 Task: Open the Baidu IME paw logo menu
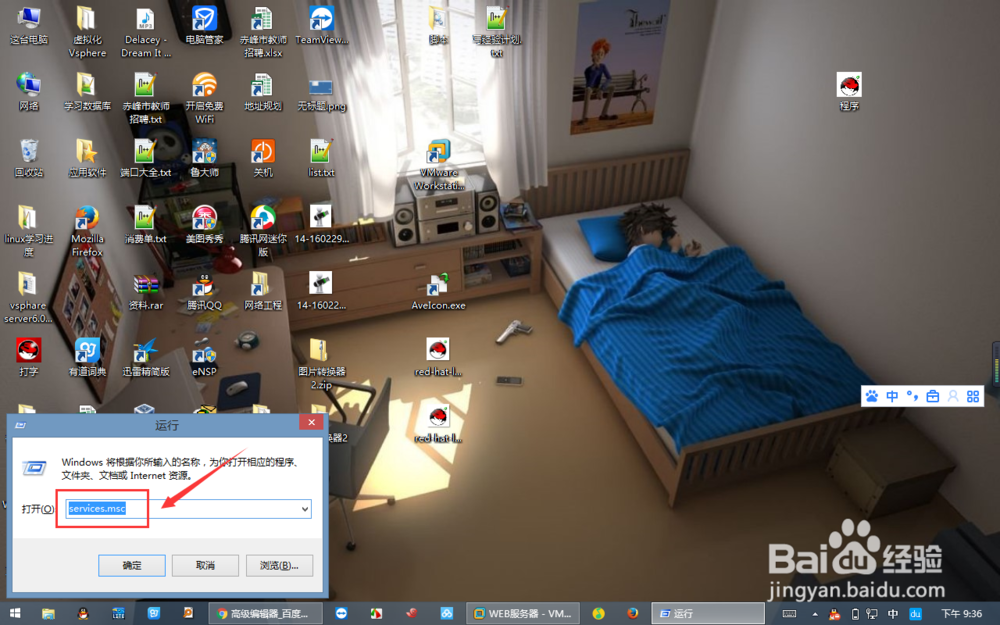point(872,396)
